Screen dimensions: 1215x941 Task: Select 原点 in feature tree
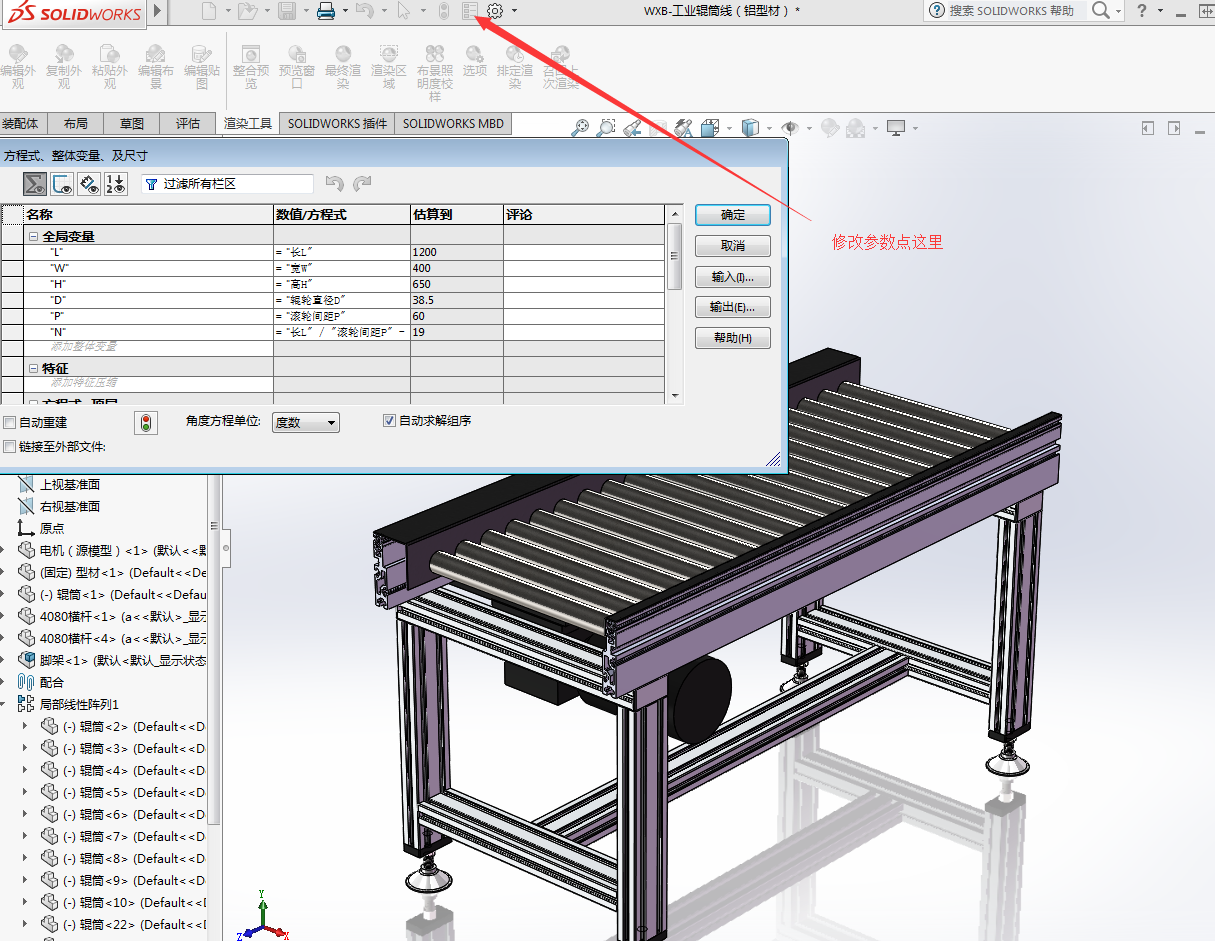point(51,528)
